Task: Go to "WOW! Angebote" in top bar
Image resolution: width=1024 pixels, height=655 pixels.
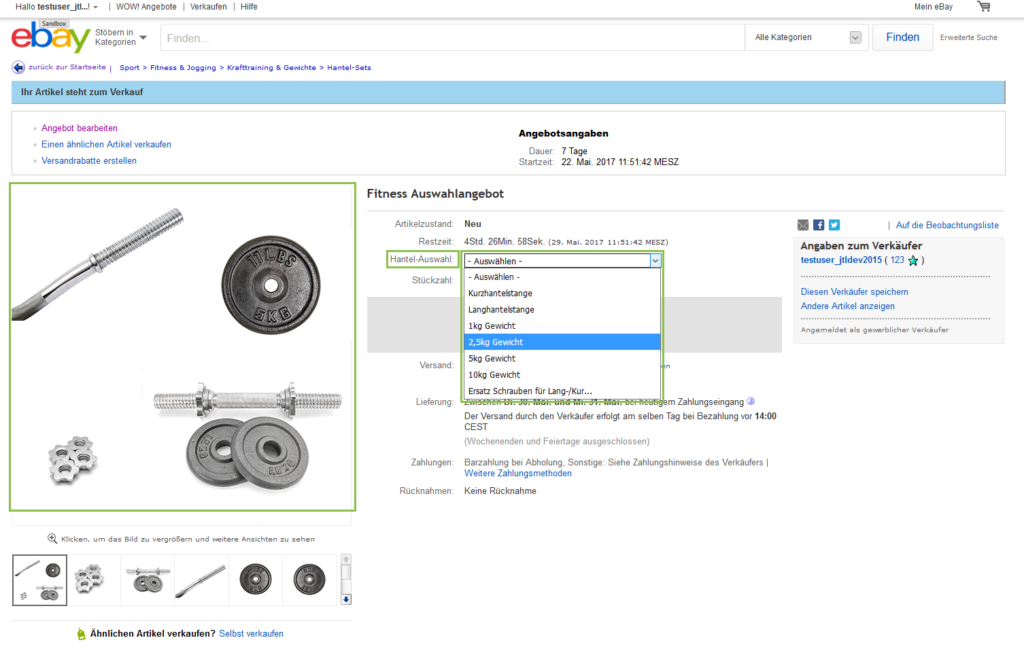Action: tap(148, 7)
